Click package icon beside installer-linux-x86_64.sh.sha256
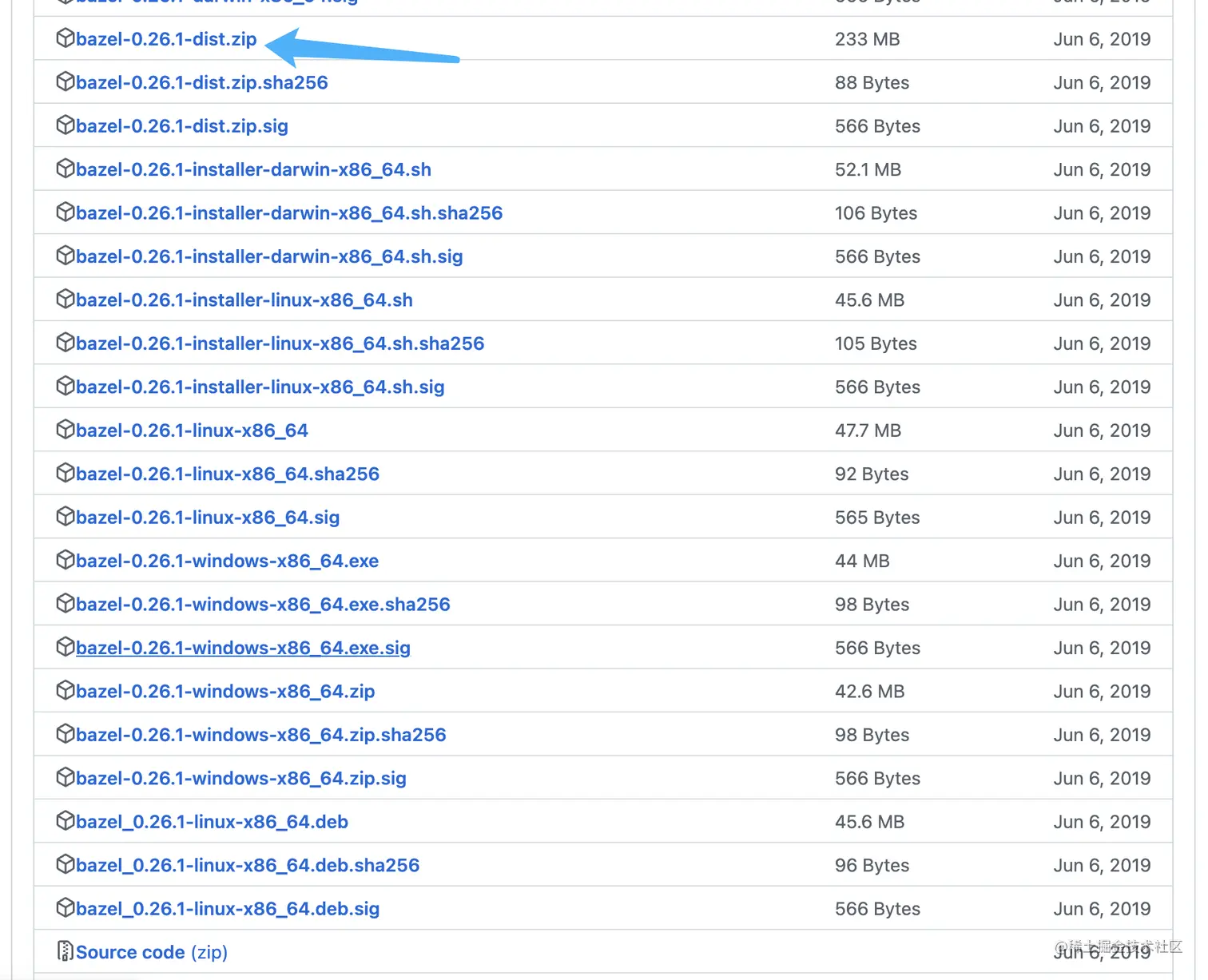This screenshot has height=980, width=1208. [x=65, y=343]
